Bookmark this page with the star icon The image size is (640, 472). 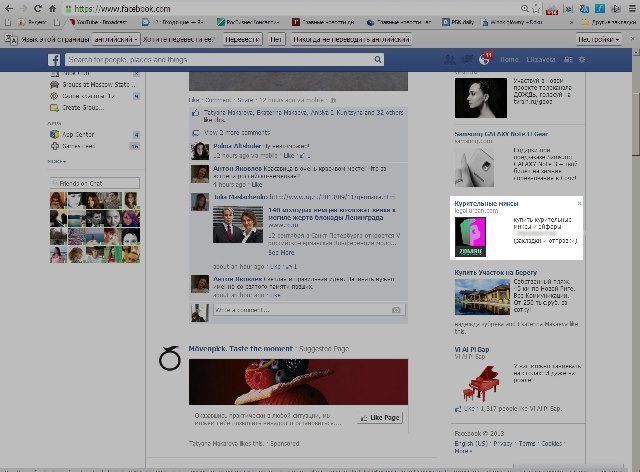click(x=536, y=8)
